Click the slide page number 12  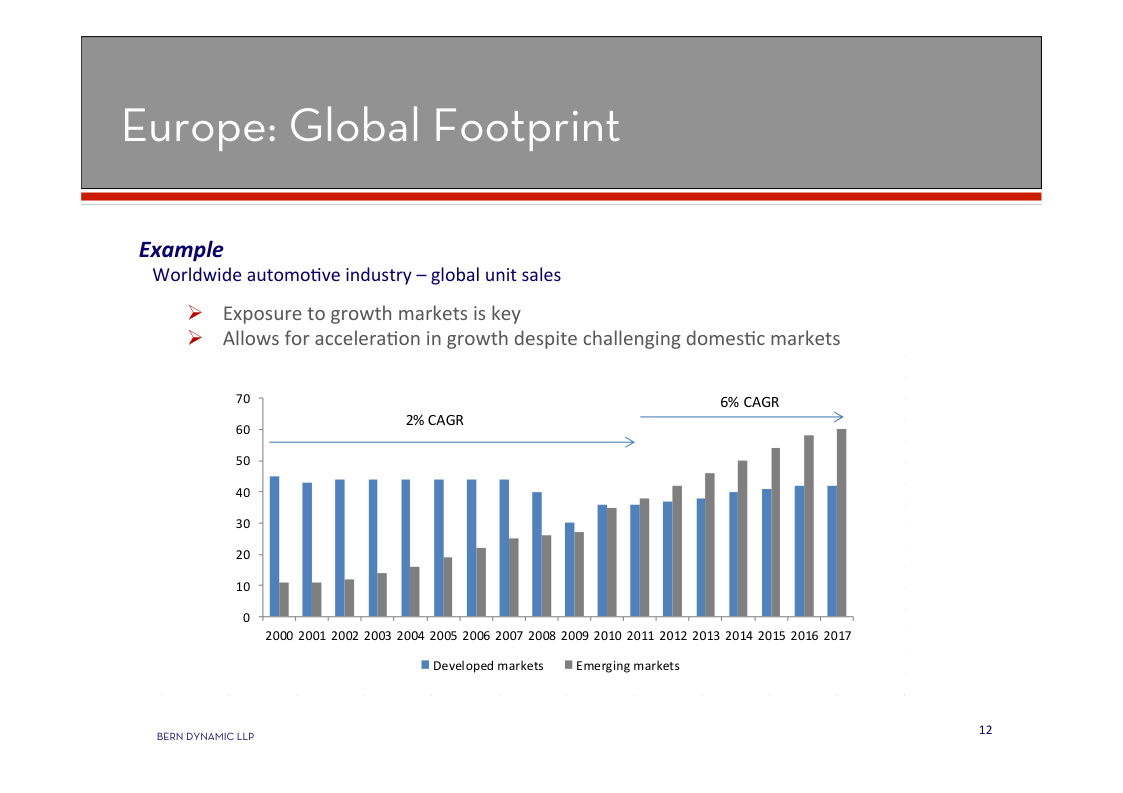[x=985, y=730]
